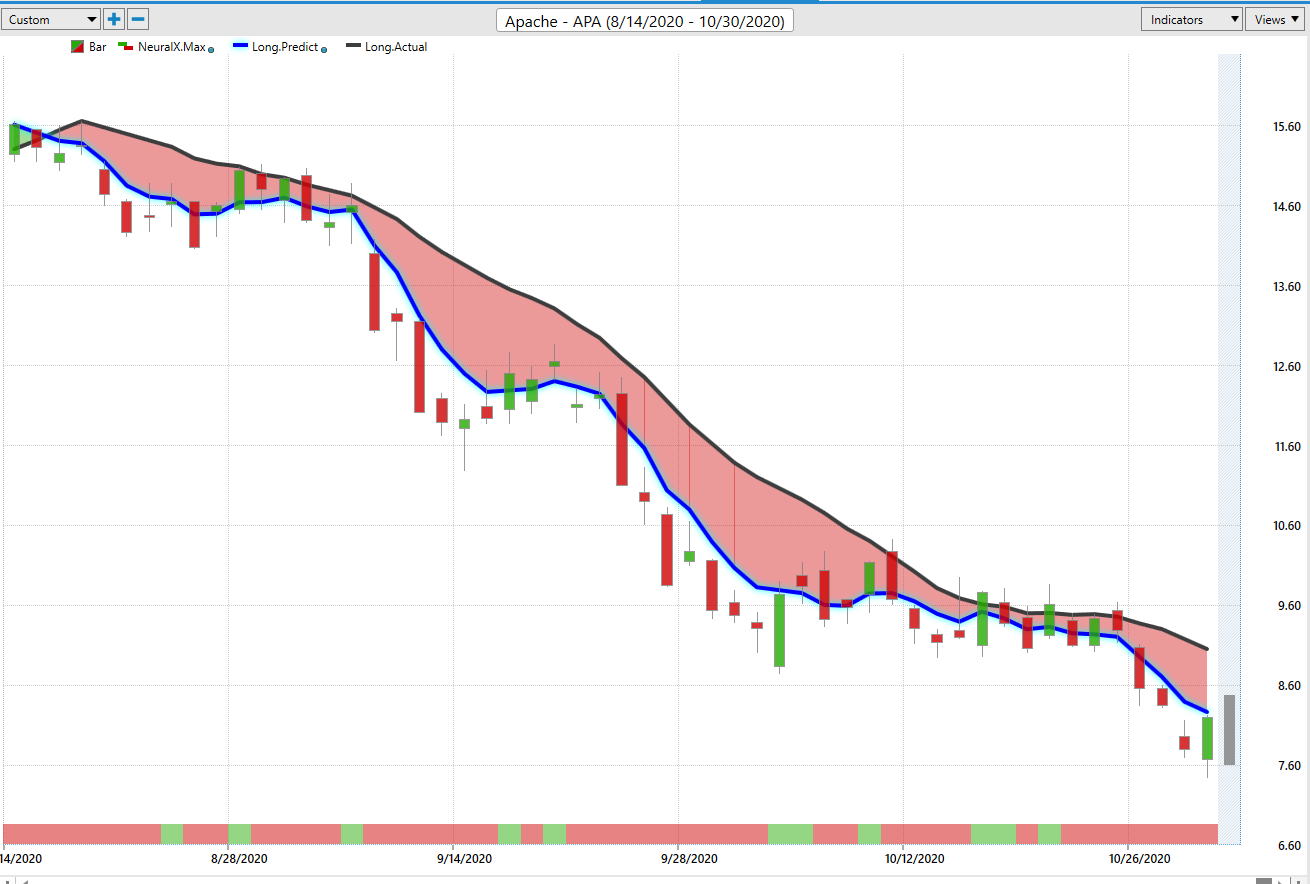Click the NeuralX.Max legend icon

[x=126, y=47]
